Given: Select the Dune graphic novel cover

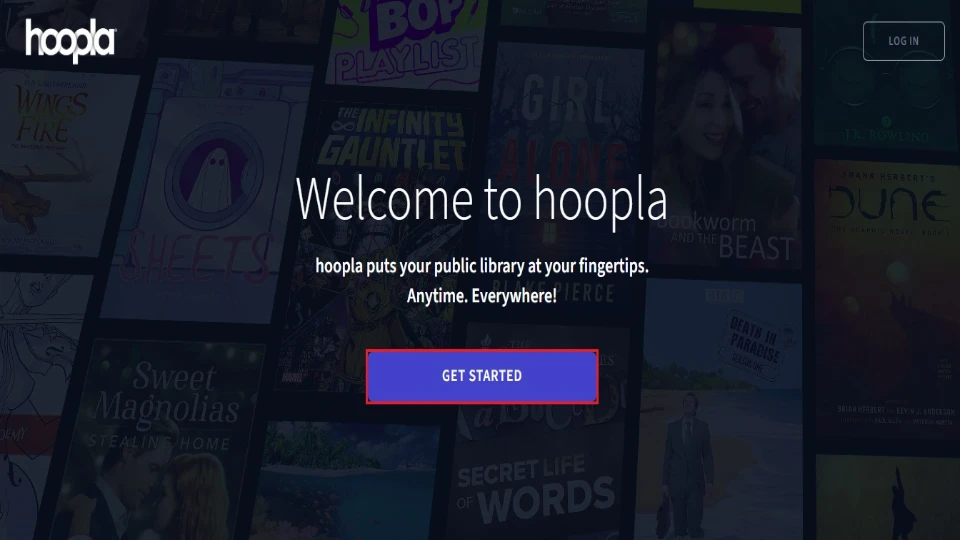Looking at the screenshot, I should point(888,300).
